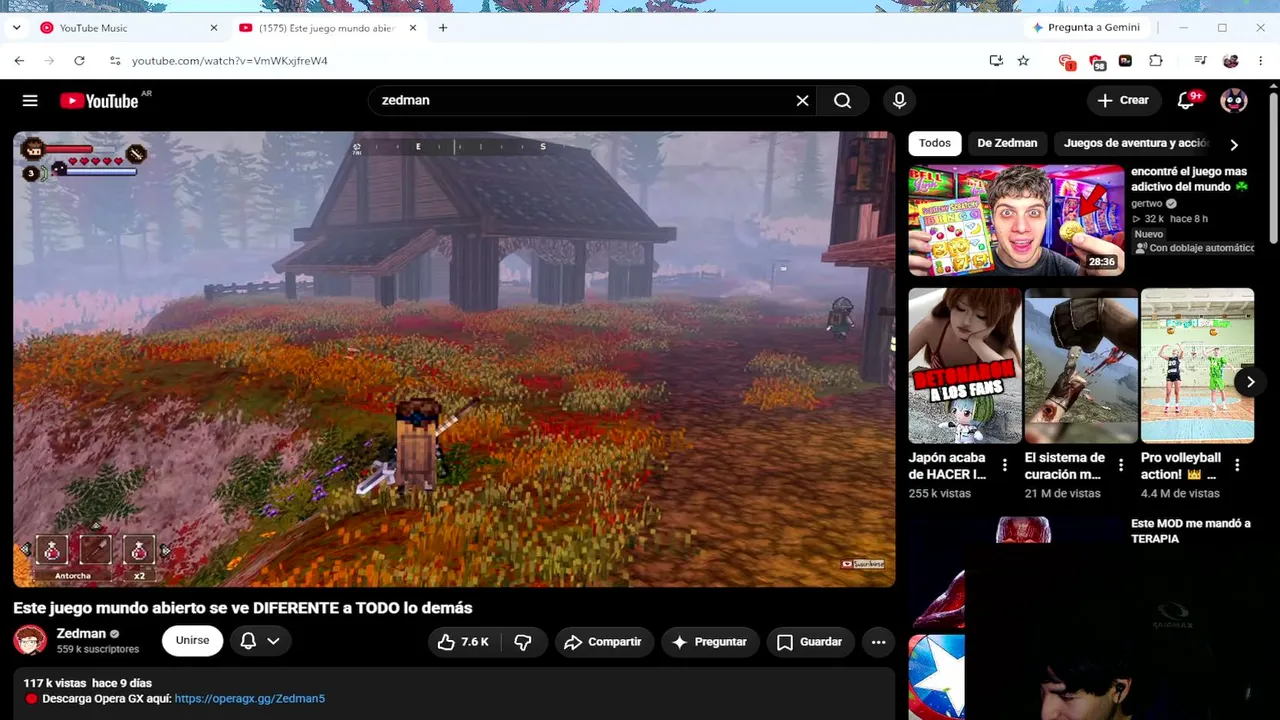Open options for 'El sistema de curación' short
This screenshot has width=1280, height=720.
point(1121,466)
